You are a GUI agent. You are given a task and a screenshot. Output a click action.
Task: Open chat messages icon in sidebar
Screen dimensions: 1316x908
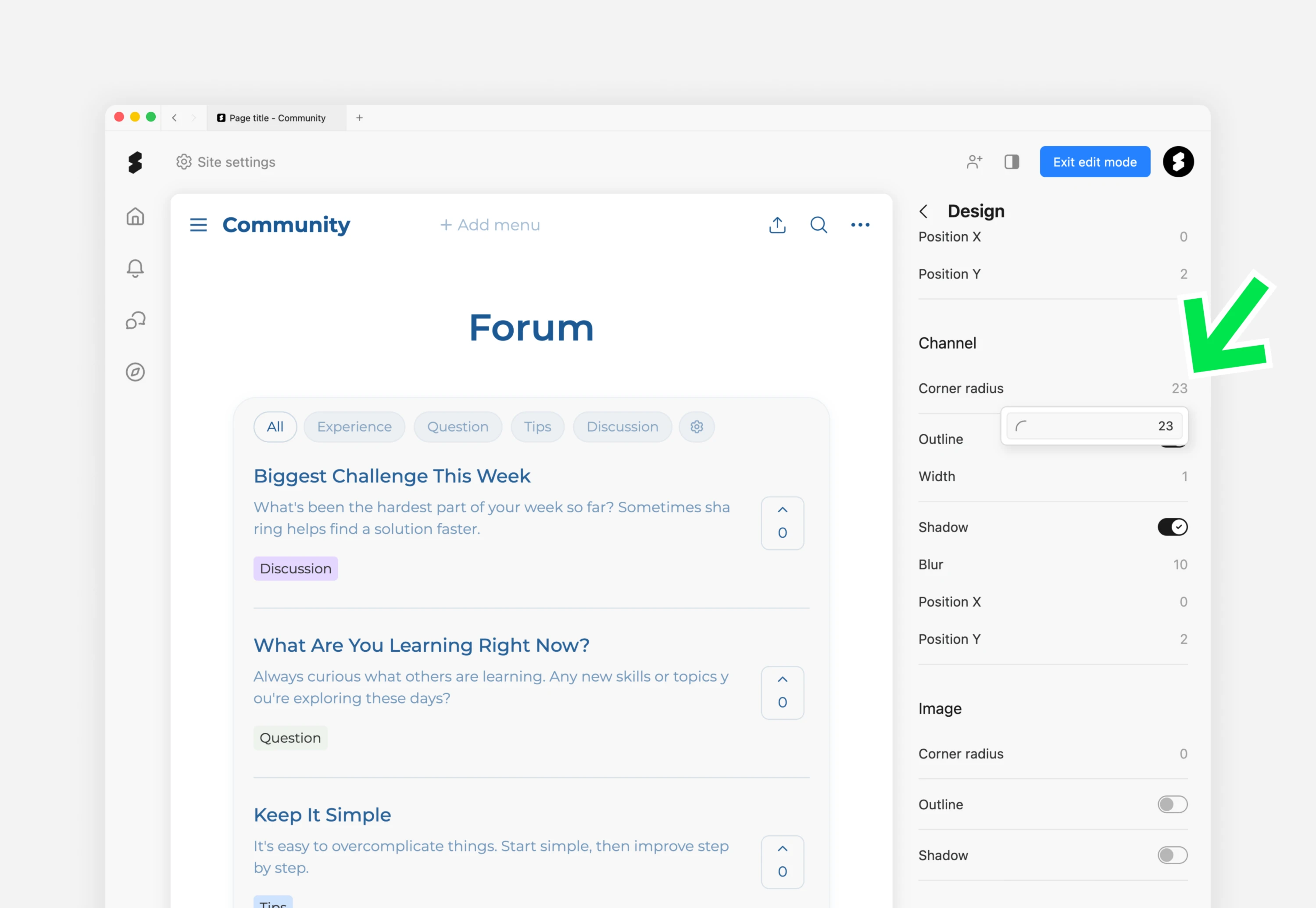(135, 320)
